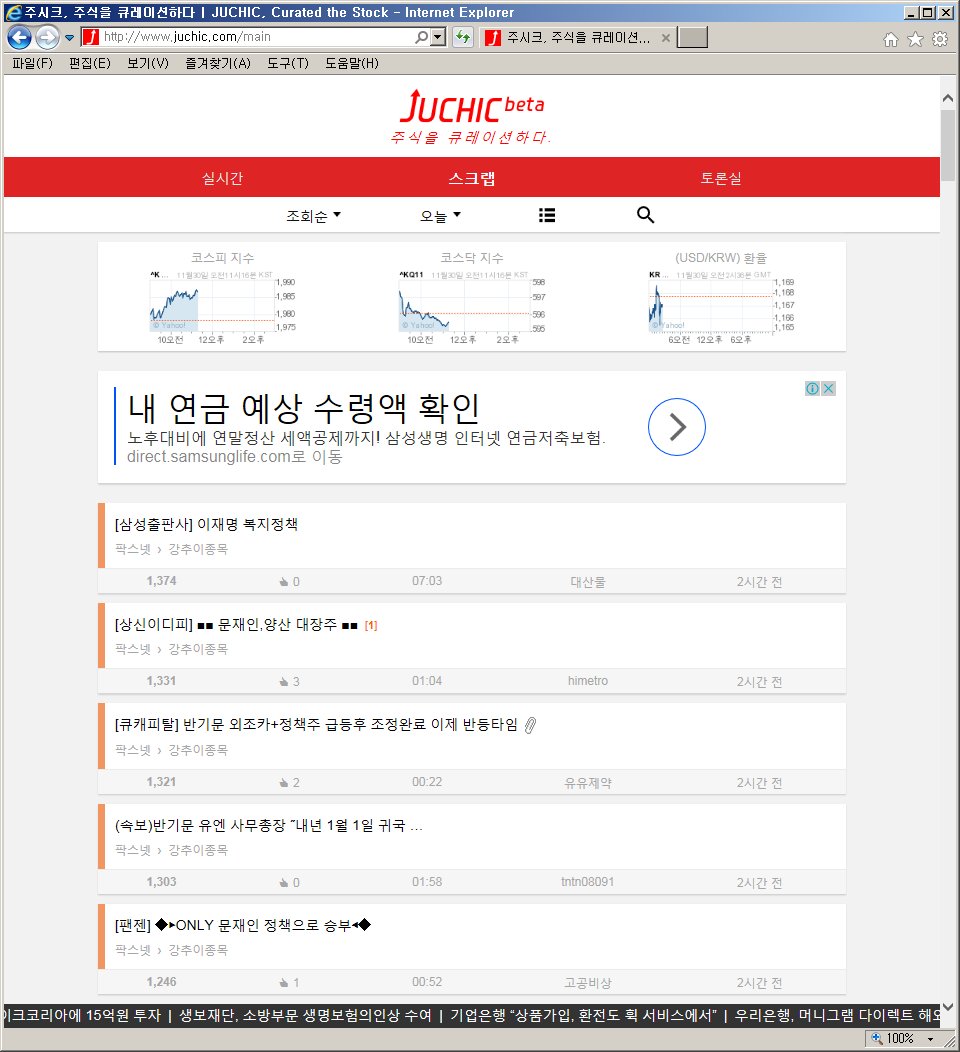Click the scrollbar down arrow
Viewport: 960px width, 1052px height.
[x=948, y=1006]
